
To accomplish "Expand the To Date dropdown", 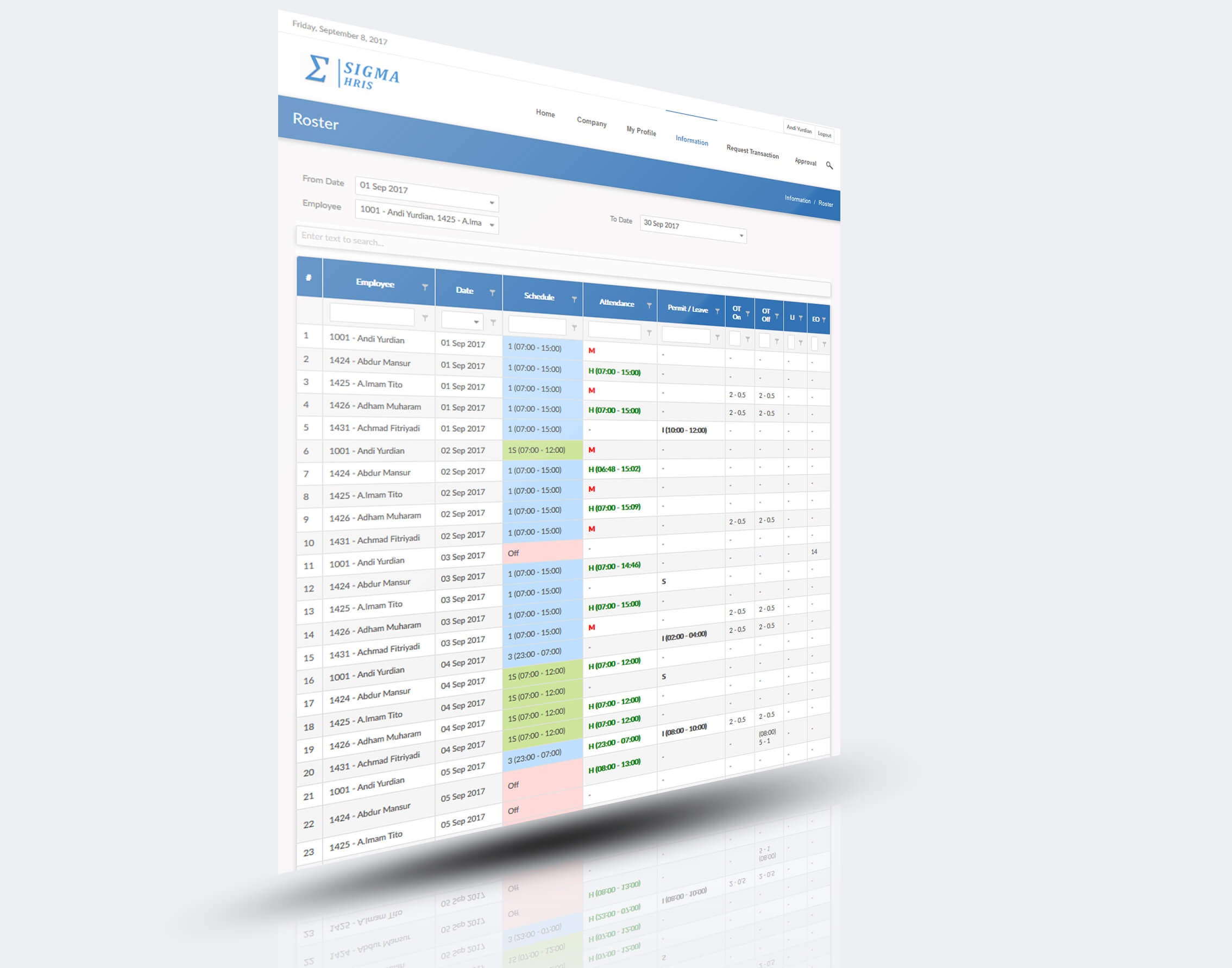I will 741,232.
